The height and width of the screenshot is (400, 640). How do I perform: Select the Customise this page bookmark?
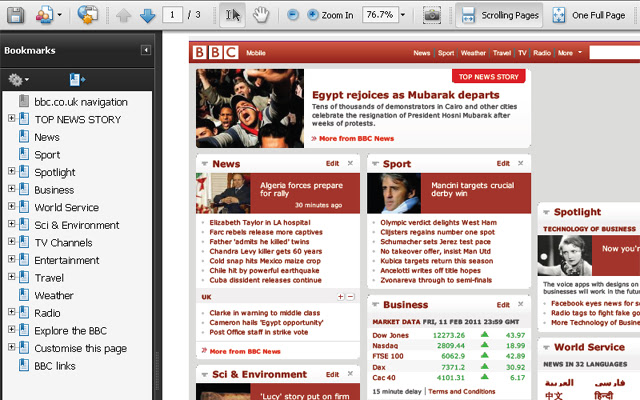80,348
